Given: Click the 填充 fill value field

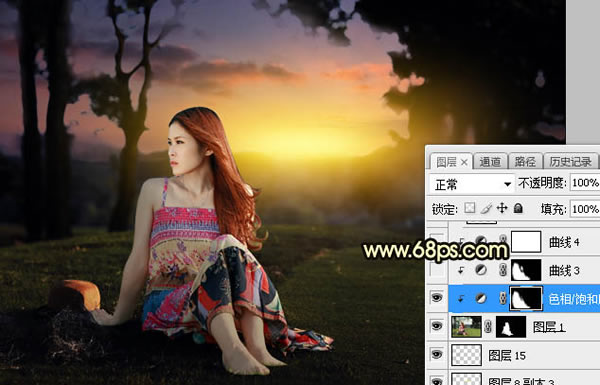Looking at the screenshot, I should [x=585, y=209].
